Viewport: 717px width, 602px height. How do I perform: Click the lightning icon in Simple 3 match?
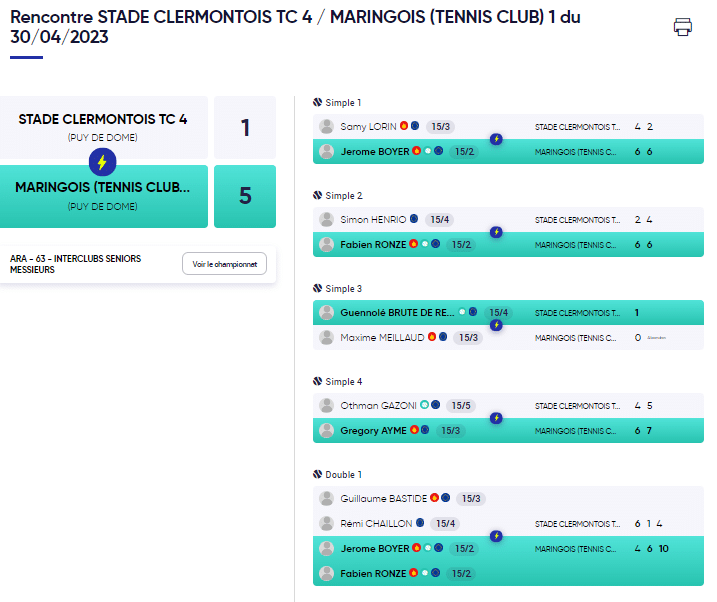coord(496,325)
